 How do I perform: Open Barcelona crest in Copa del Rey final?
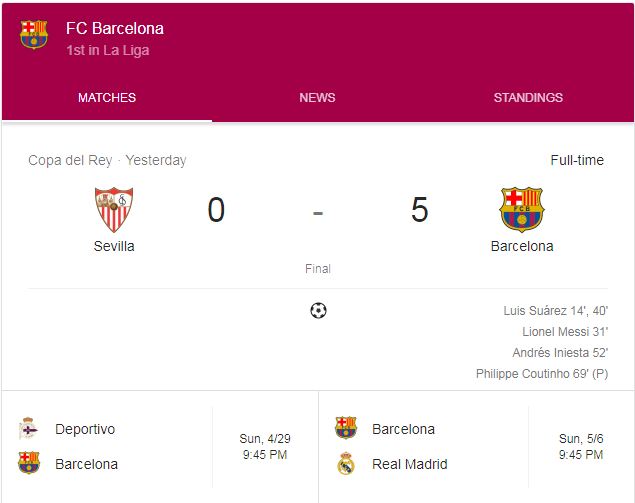(522, 209)
